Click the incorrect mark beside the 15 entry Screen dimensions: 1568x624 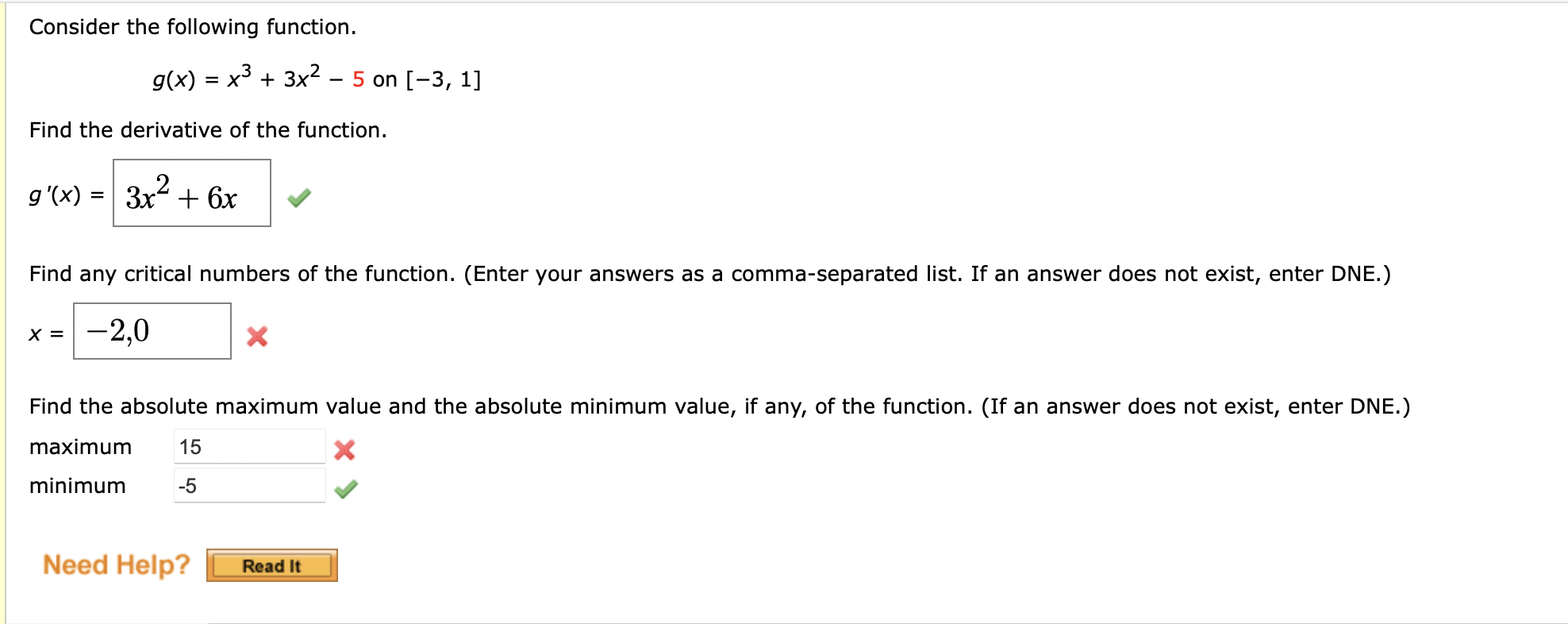[x=344, y=449]
